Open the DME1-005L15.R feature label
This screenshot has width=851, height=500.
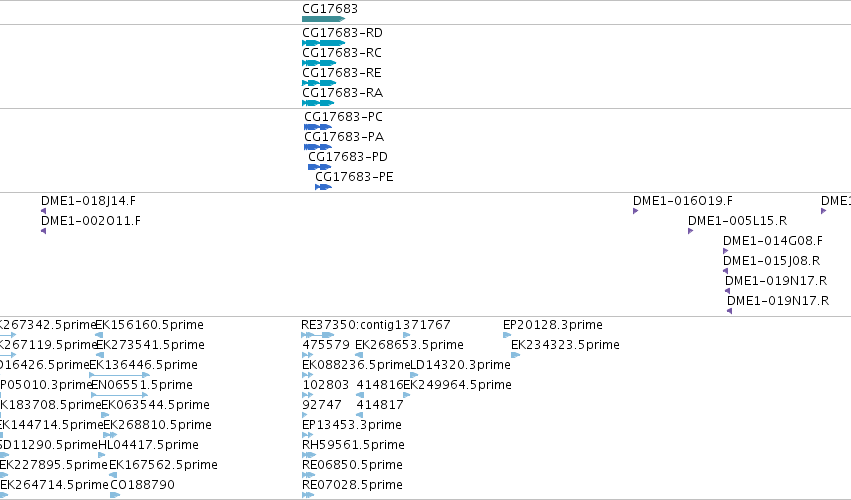pos(738,221)
